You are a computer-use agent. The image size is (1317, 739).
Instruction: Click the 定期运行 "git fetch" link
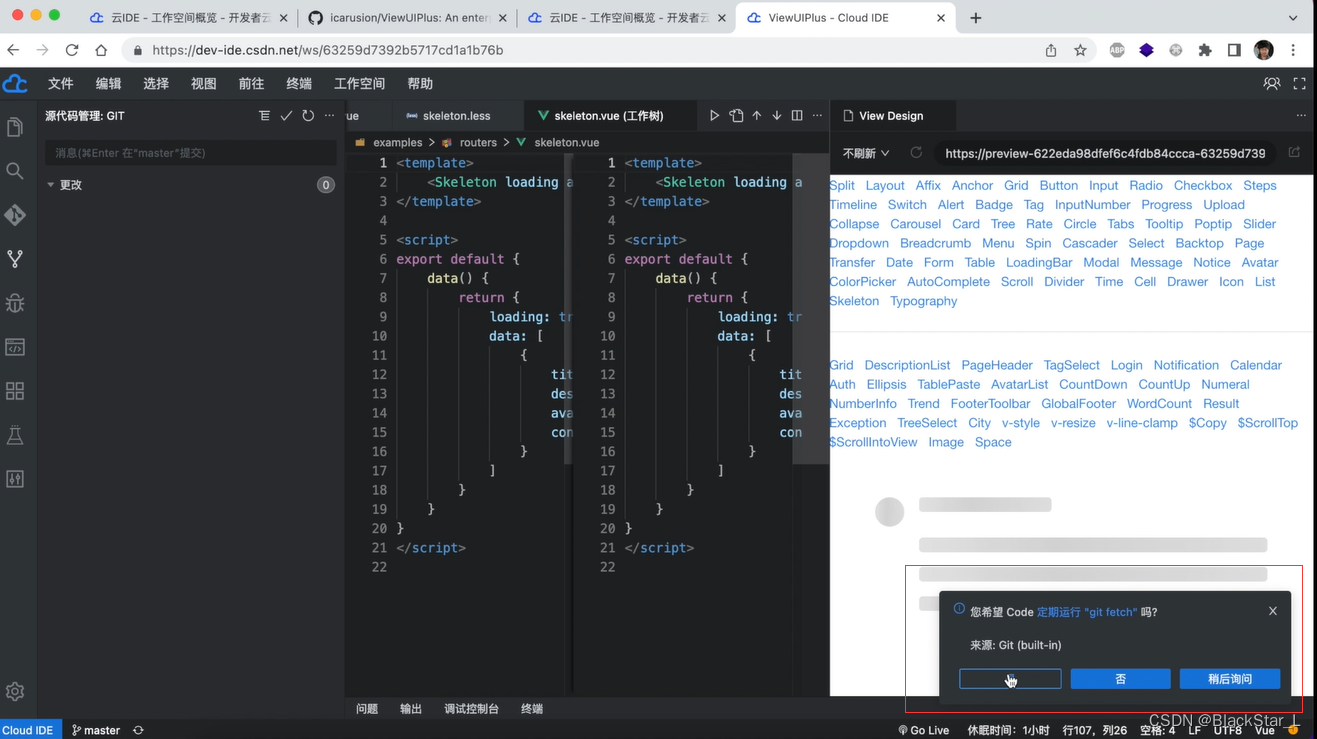[1087, 612]
